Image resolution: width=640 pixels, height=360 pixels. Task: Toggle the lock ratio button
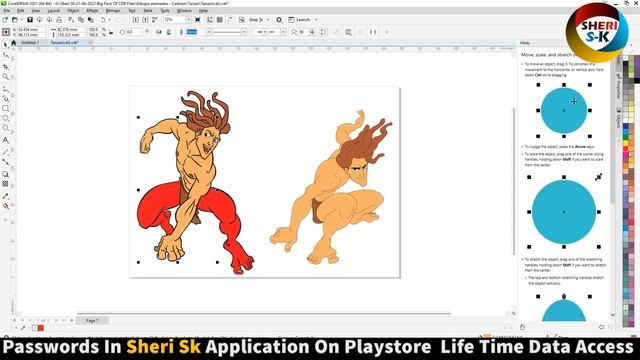(x=111, y=32)
